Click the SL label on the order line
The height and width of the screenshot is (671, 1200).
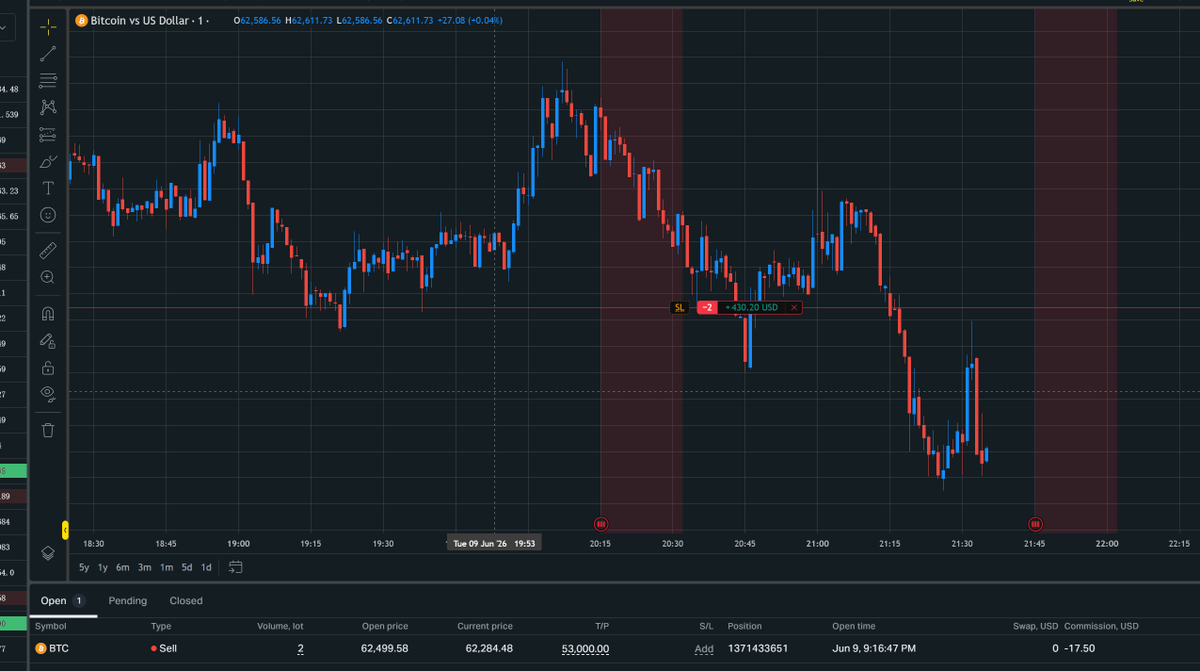(x=680, y=307)
